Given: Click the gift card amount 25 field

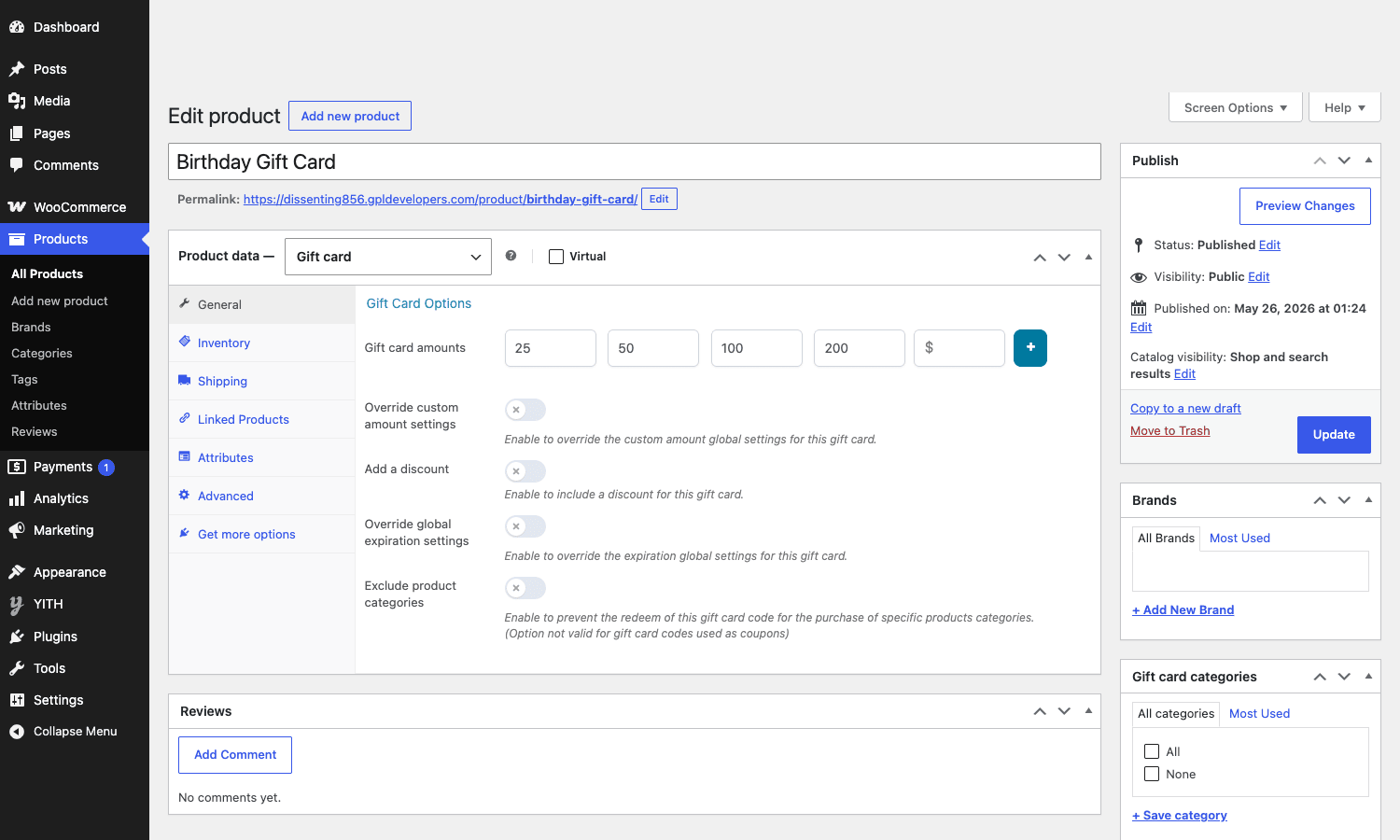Looking at the screenshot, I should (551, 348).
